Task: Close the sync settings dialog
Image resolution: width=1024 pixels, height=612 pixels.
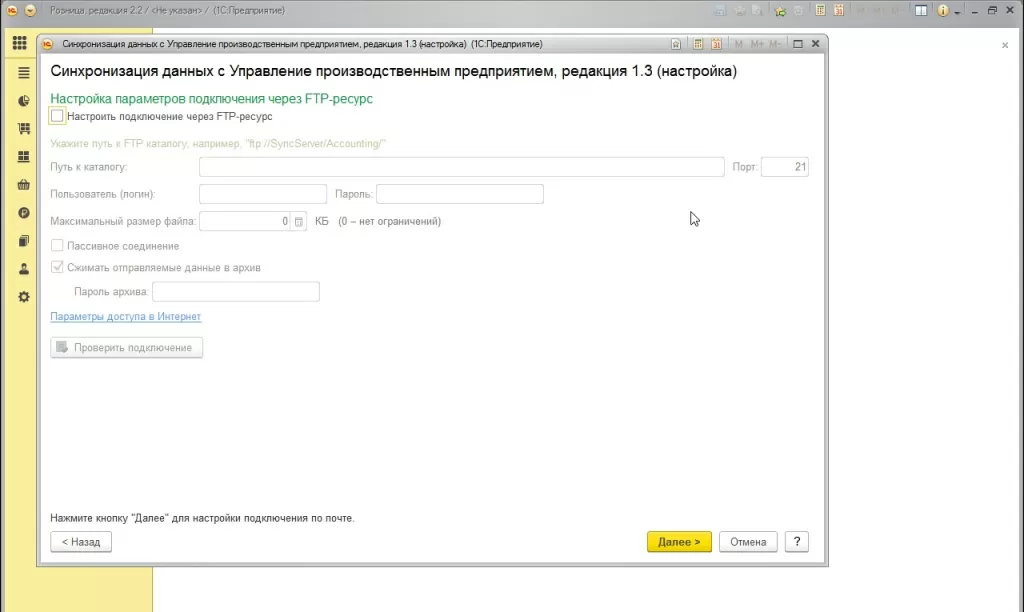Action: pyautogui.click(x=816, y=44)
